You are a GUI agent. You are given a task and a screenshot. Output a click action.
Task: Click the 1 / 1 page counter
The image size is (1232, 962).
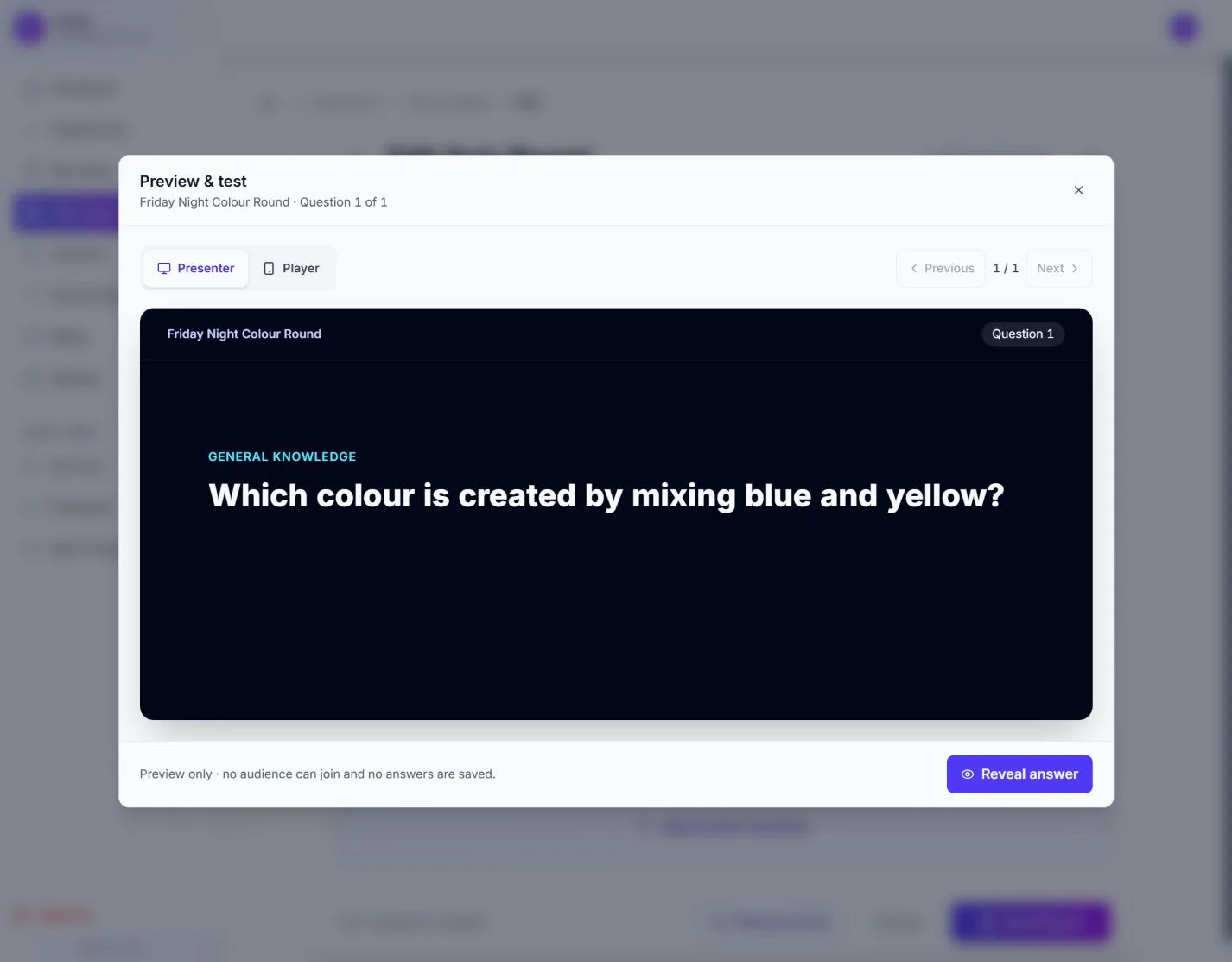click(x=1006, y=268)
